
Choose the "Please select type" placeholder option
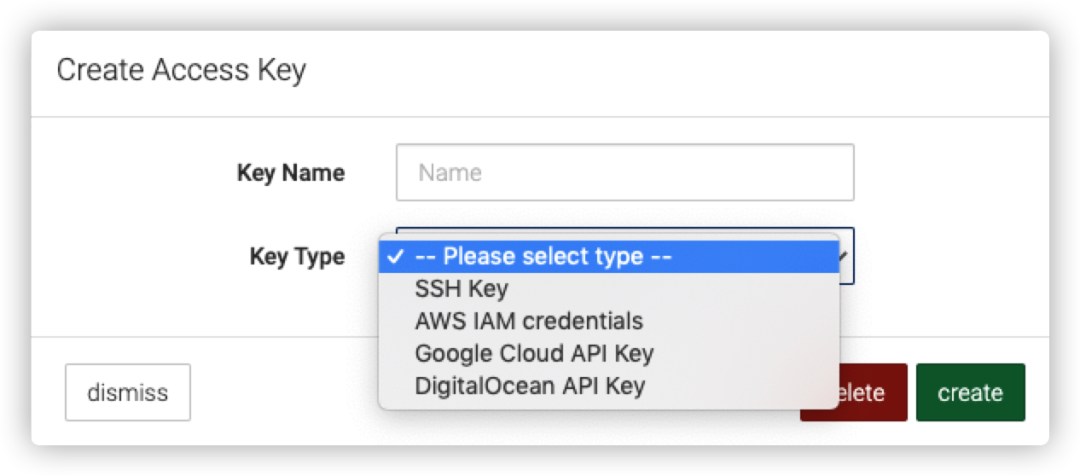542,257
